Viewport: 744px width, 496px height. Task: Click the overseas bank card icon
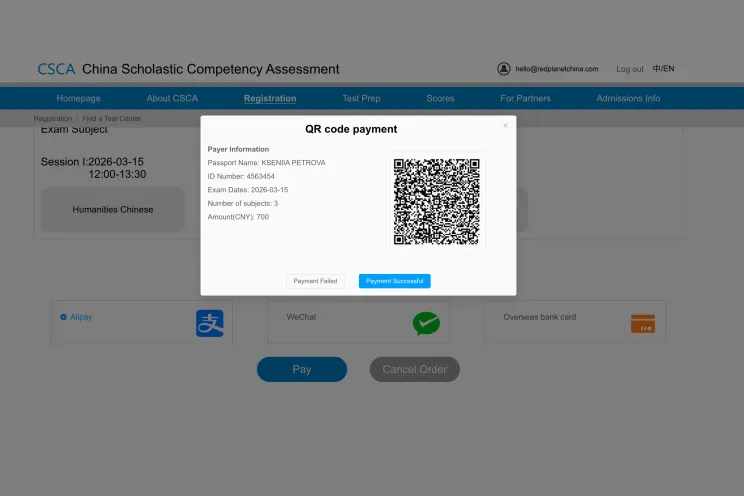click(x=642, y=323)
